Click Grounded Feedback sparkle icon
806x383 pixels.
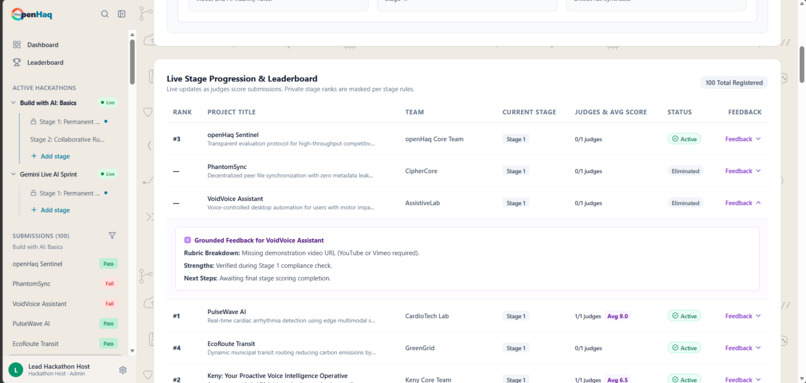pyautogui.click(x=188, y=240)
